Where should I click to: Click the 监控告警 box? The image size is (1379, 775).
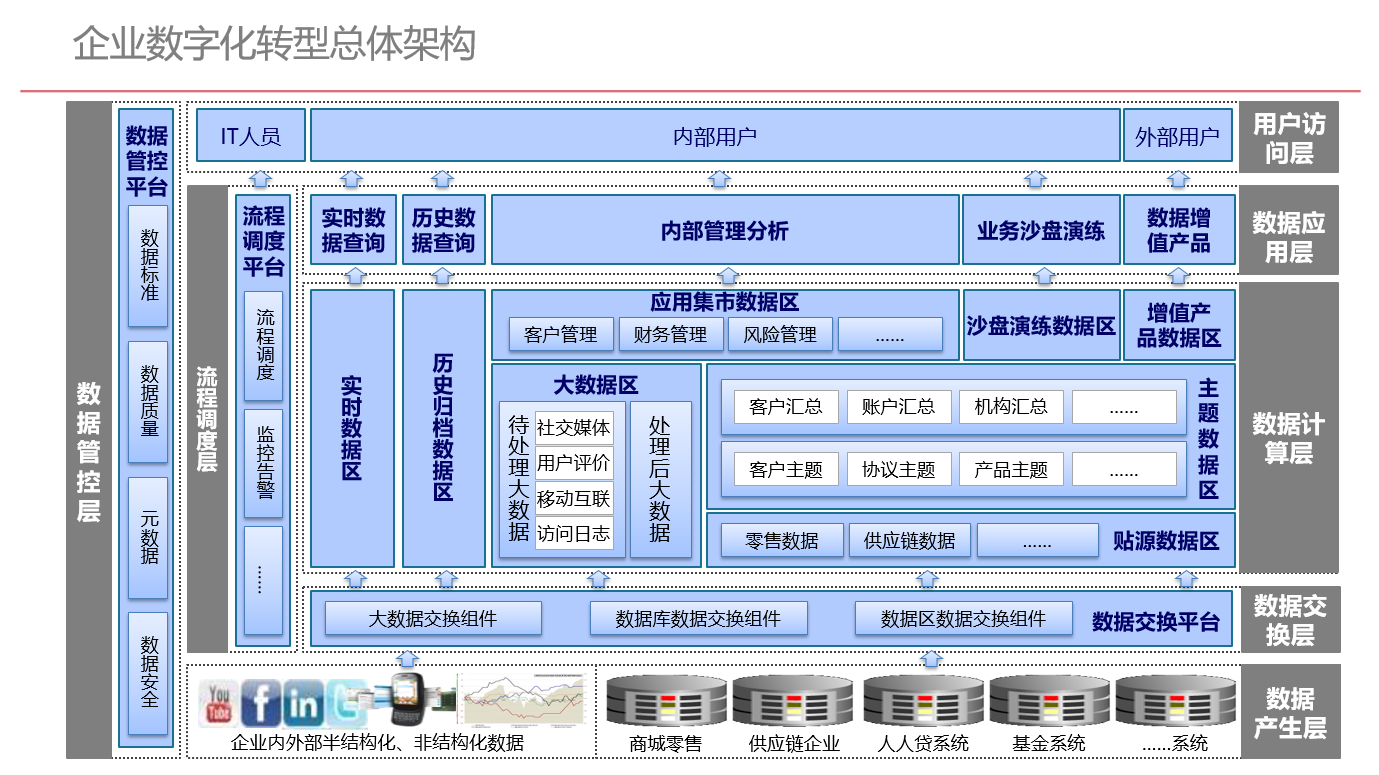coord(264,463)
